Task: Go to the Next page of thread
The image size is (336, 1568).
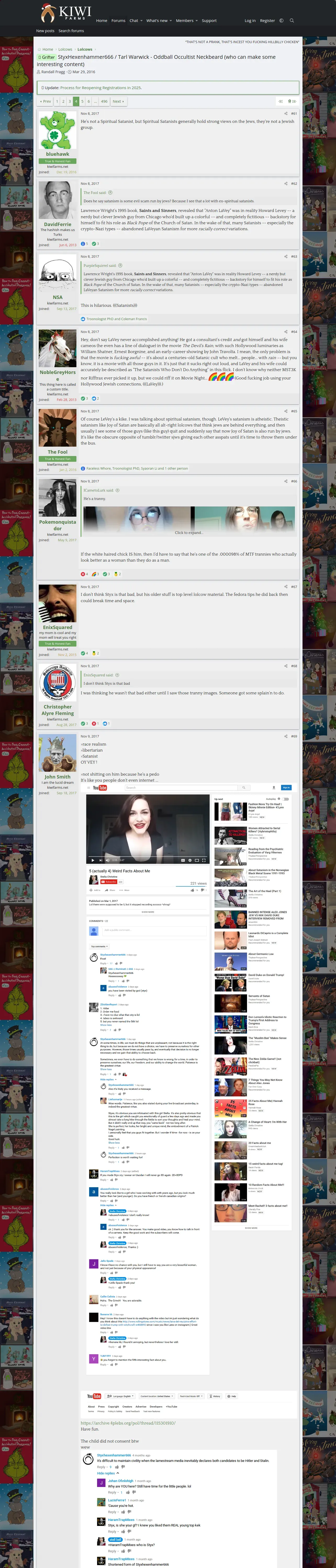Action: [118, 102]
